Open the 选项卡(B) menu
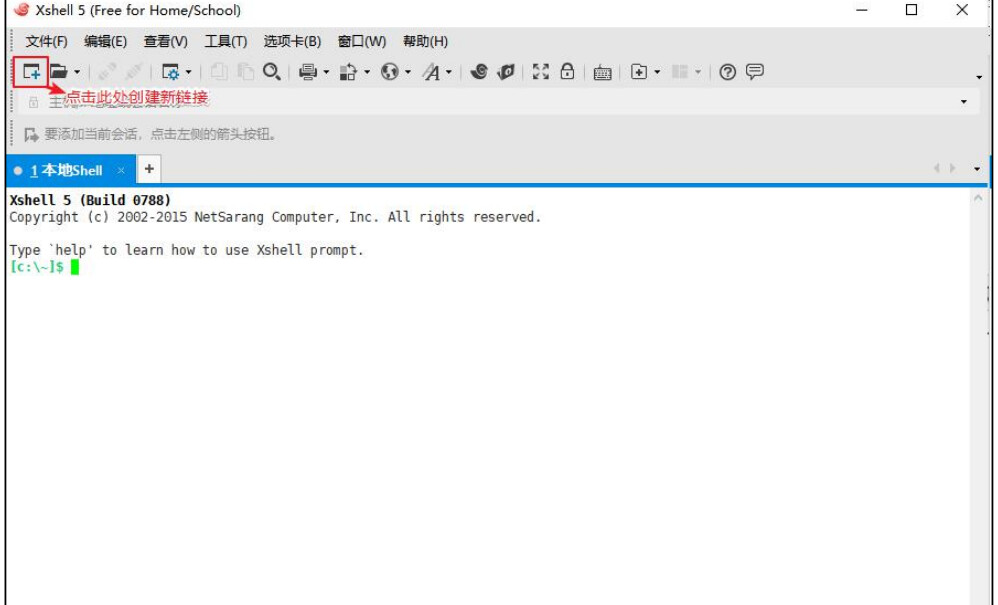Image resolution: width=998 pixels, height=605 pixels. coord(292,41)
